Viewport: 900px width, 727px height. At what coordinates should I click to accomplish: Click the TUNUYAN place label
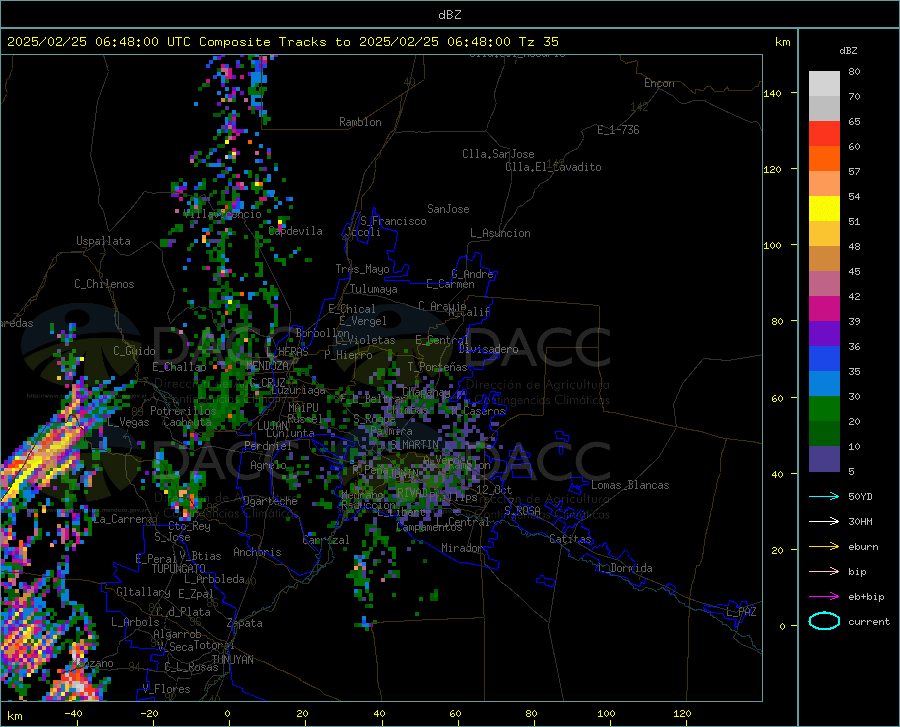(x=232, y=659)
